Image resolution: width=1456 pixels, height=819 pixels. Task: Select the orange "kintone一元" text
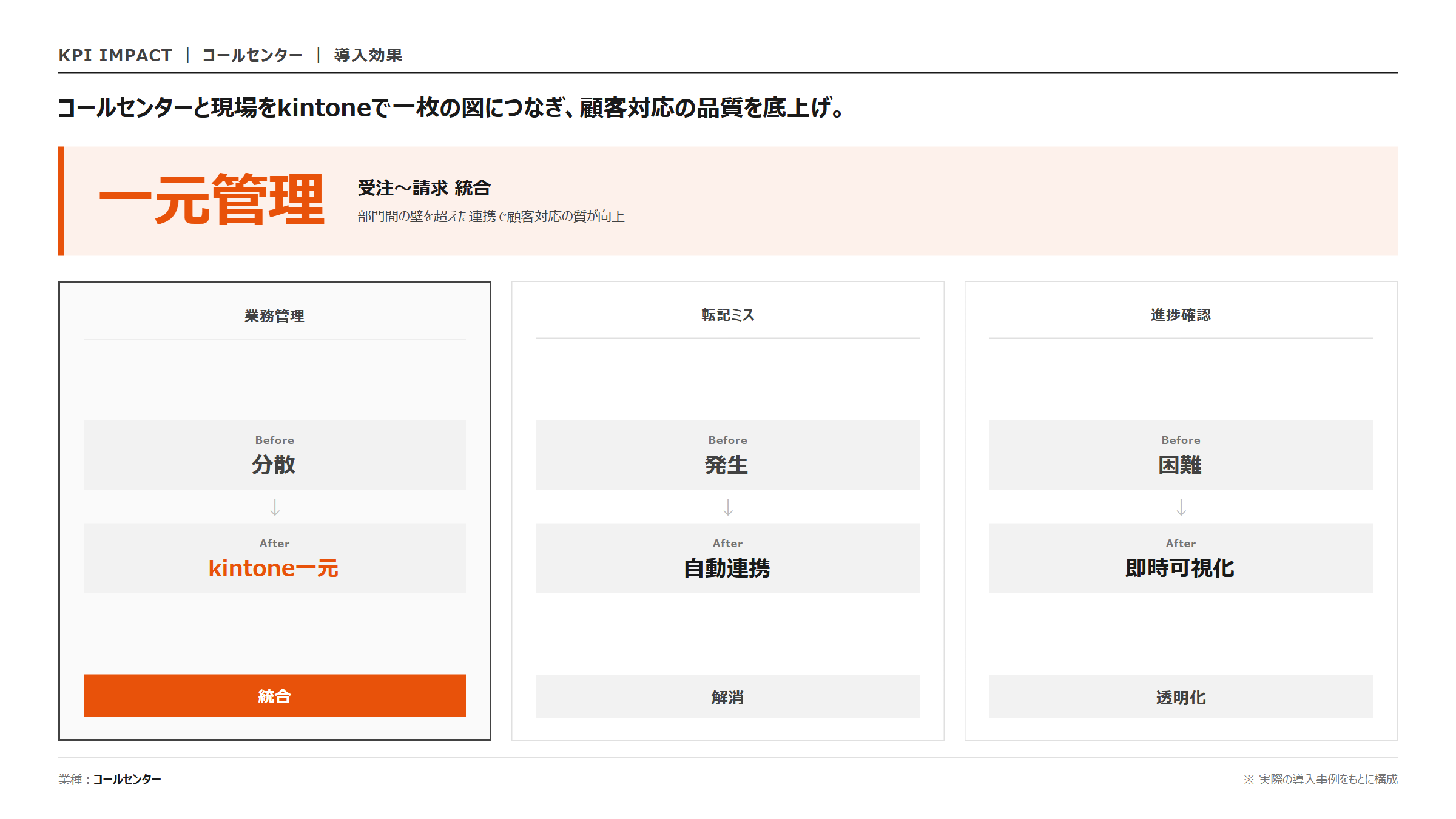coord(274,568)
